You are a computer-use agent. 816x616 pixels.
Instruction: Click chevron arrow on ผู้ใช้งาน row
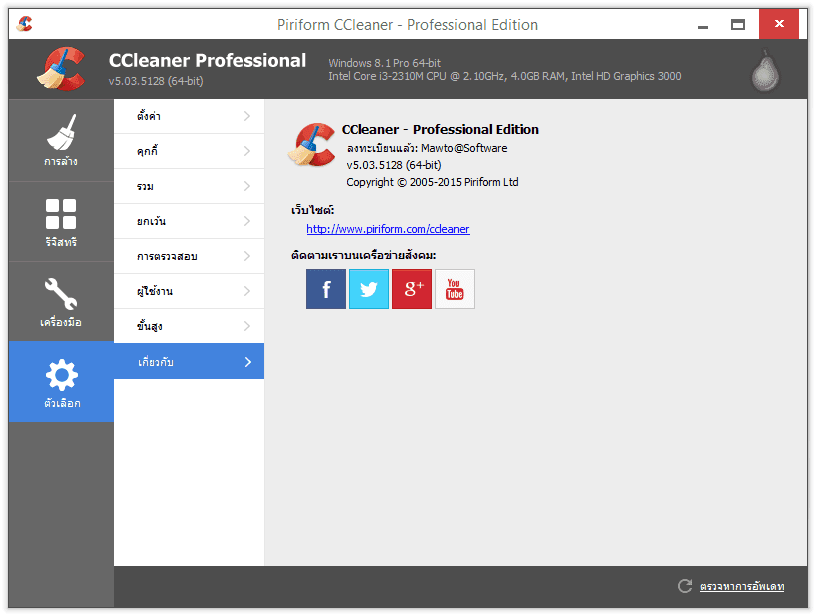[247, 291]
